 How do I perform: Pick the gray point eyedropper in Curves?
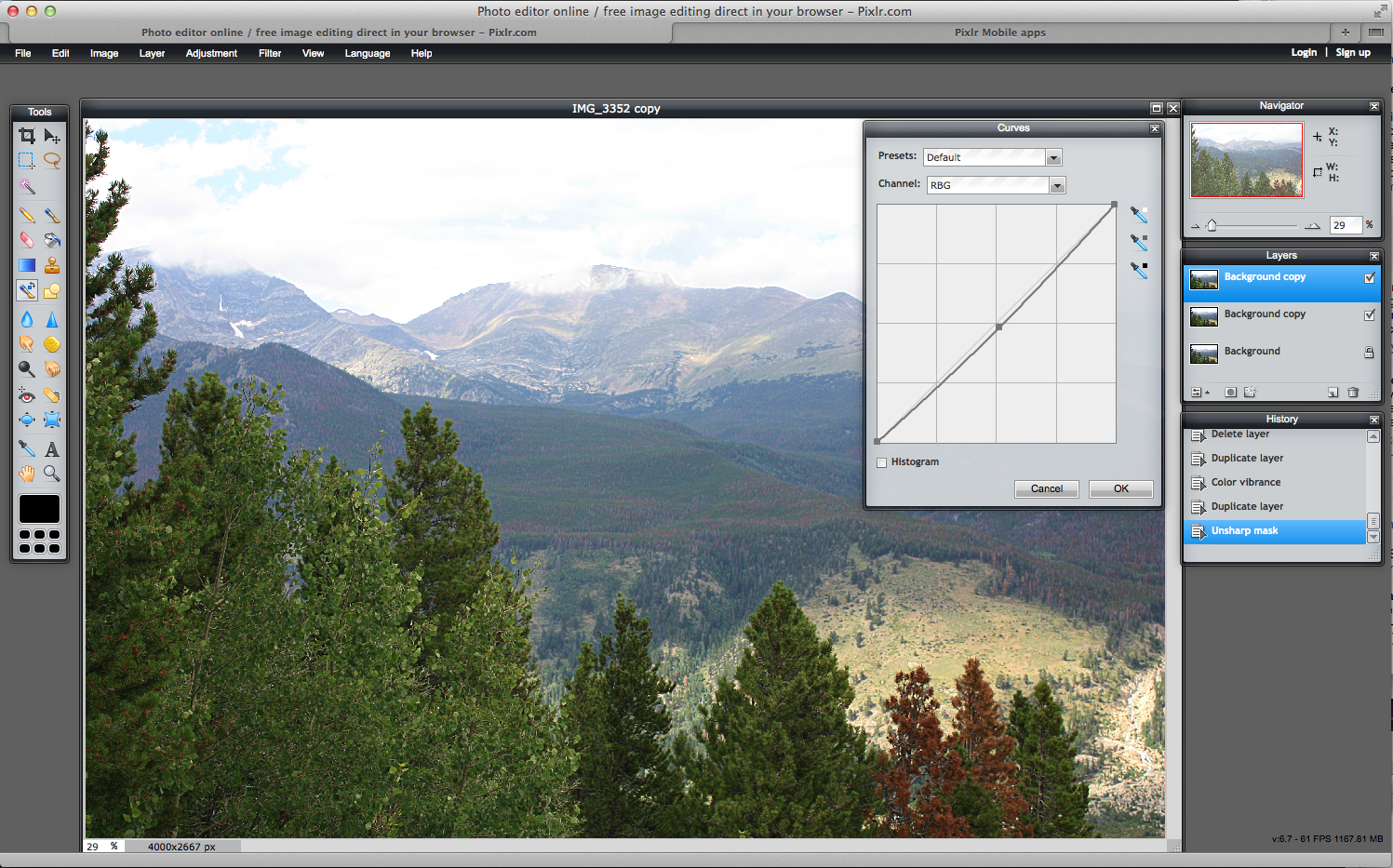1139,242
